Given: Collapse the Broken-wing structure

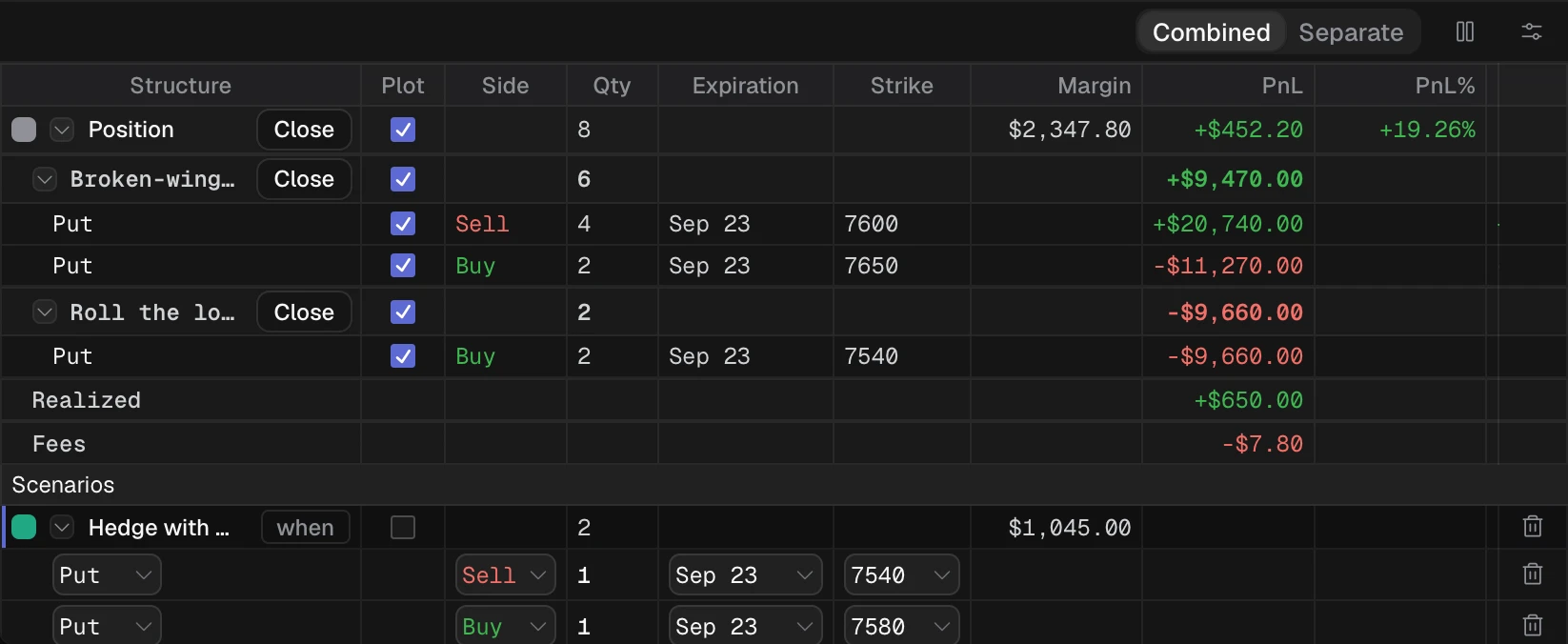Looking at the screenshot, I should (45, 179).
